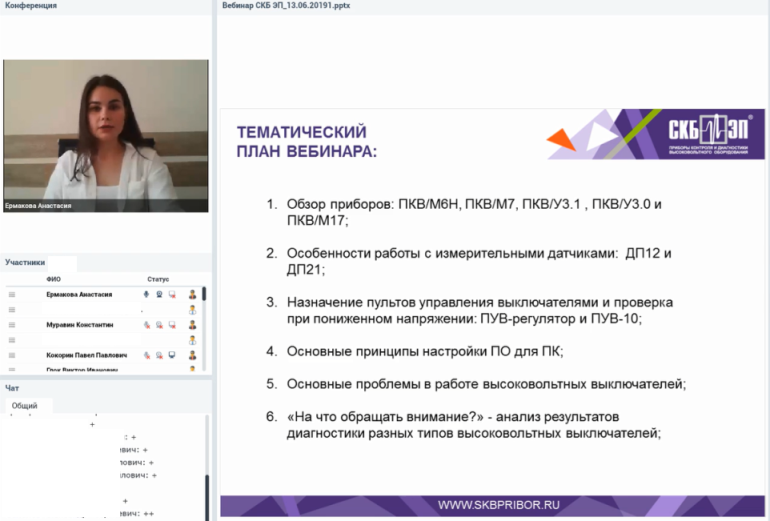Click slide item 6 «На что обращать внимание?»
The image size is (770, 521).
[x=464, y=425]
